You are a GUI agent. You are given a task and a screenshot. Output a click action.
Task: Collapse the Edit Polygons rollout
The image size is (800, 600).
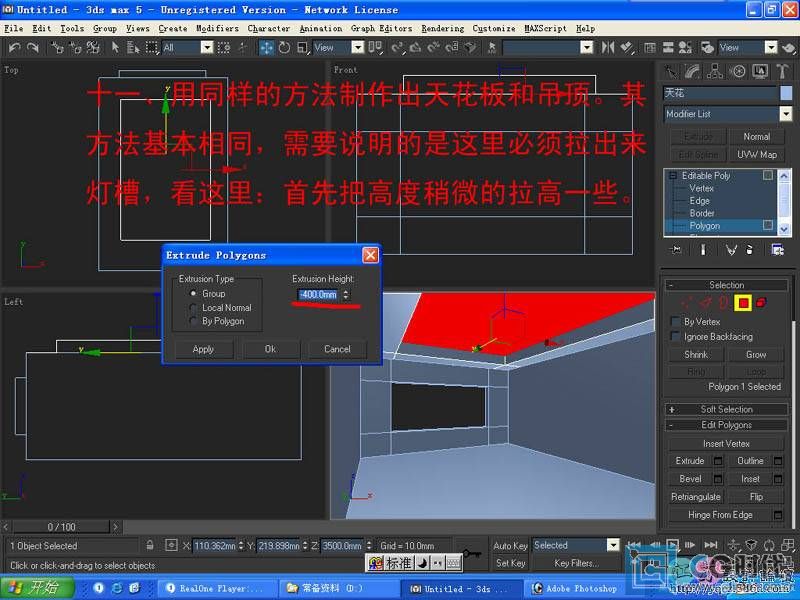[x=727, y=425]
